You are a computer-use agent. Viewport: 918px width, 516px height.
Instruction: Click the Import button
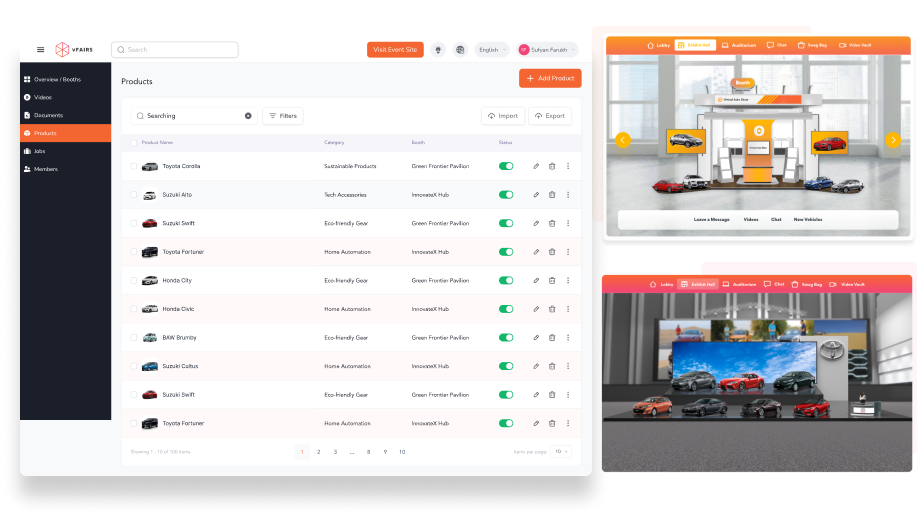click(503, 116)
